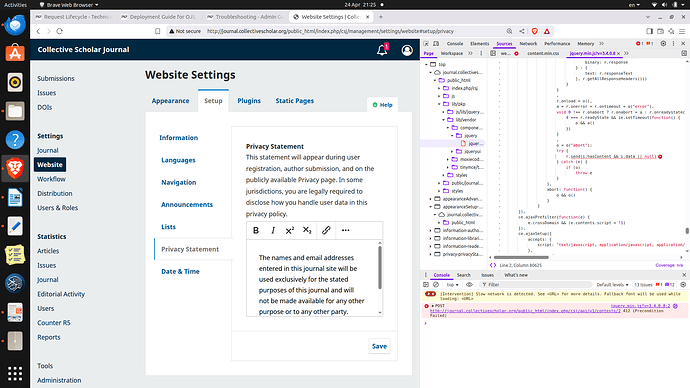The height and width of the screenshot is (388, 690).
Task: Toggle subscript formatting in editor
Action: pos(307,230)
